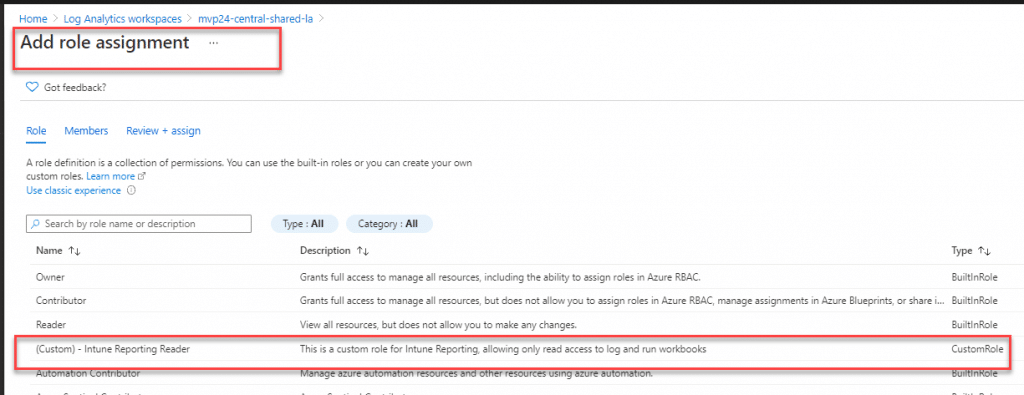1024x395 pixels.
Task: Switch to the Review + assign tab
Action: (163, 131)
